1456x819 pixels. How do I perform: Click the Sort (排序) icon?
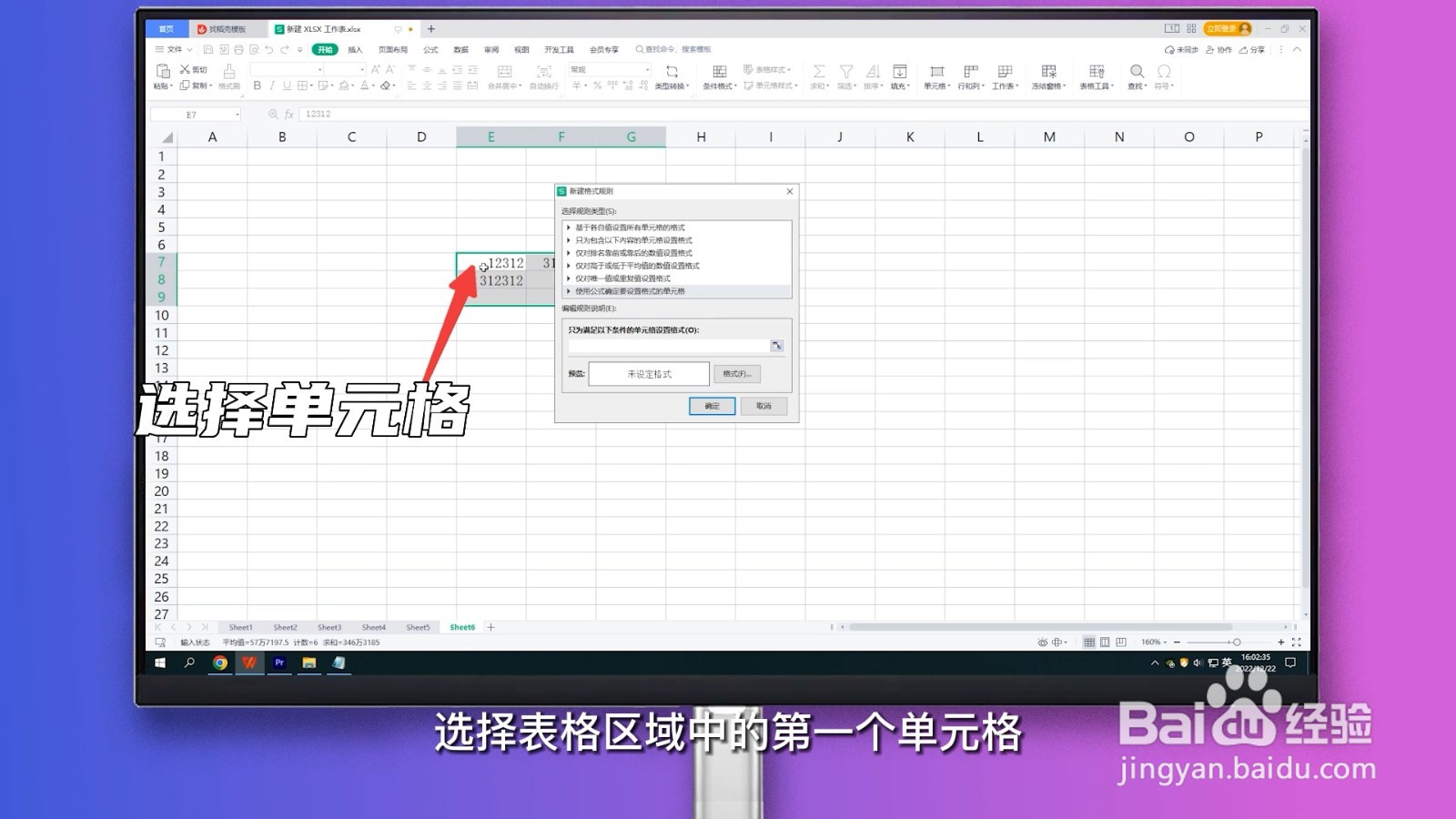point(872,71)
